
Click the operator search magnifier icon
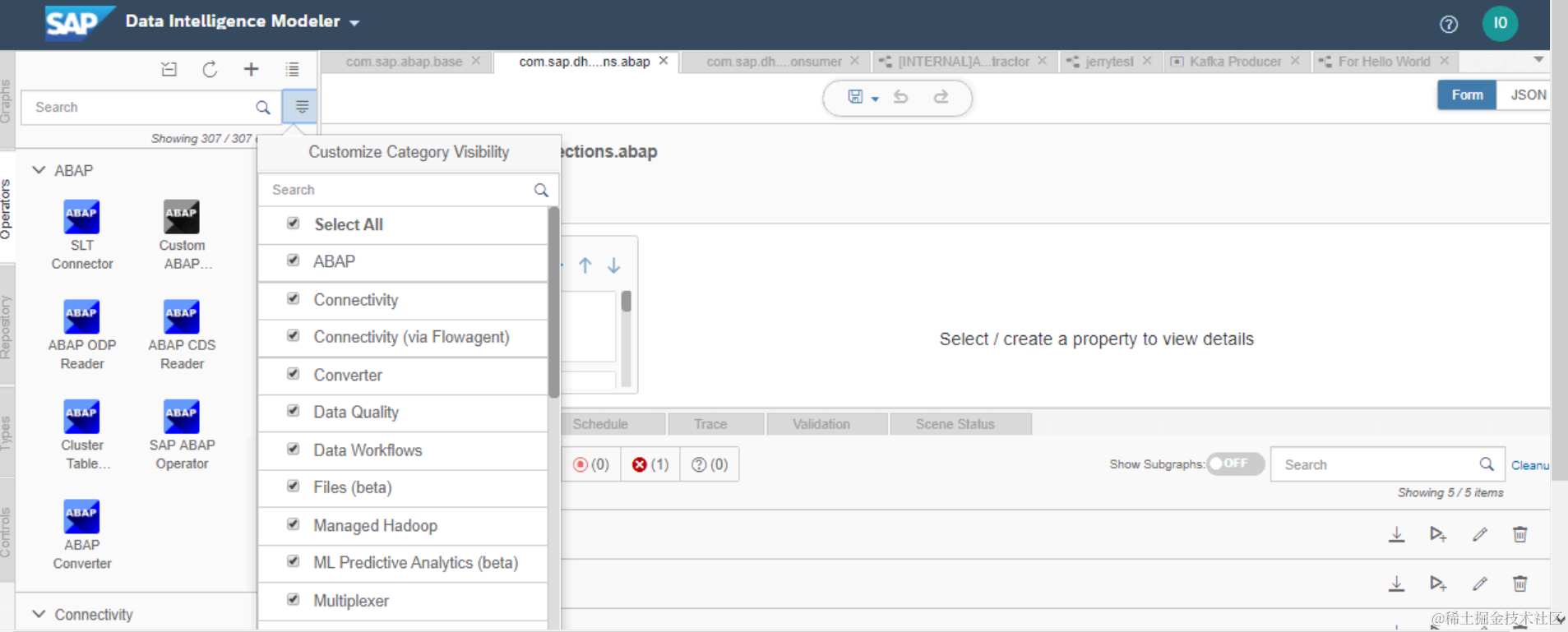pyautogui.click(x=263, y=108)
